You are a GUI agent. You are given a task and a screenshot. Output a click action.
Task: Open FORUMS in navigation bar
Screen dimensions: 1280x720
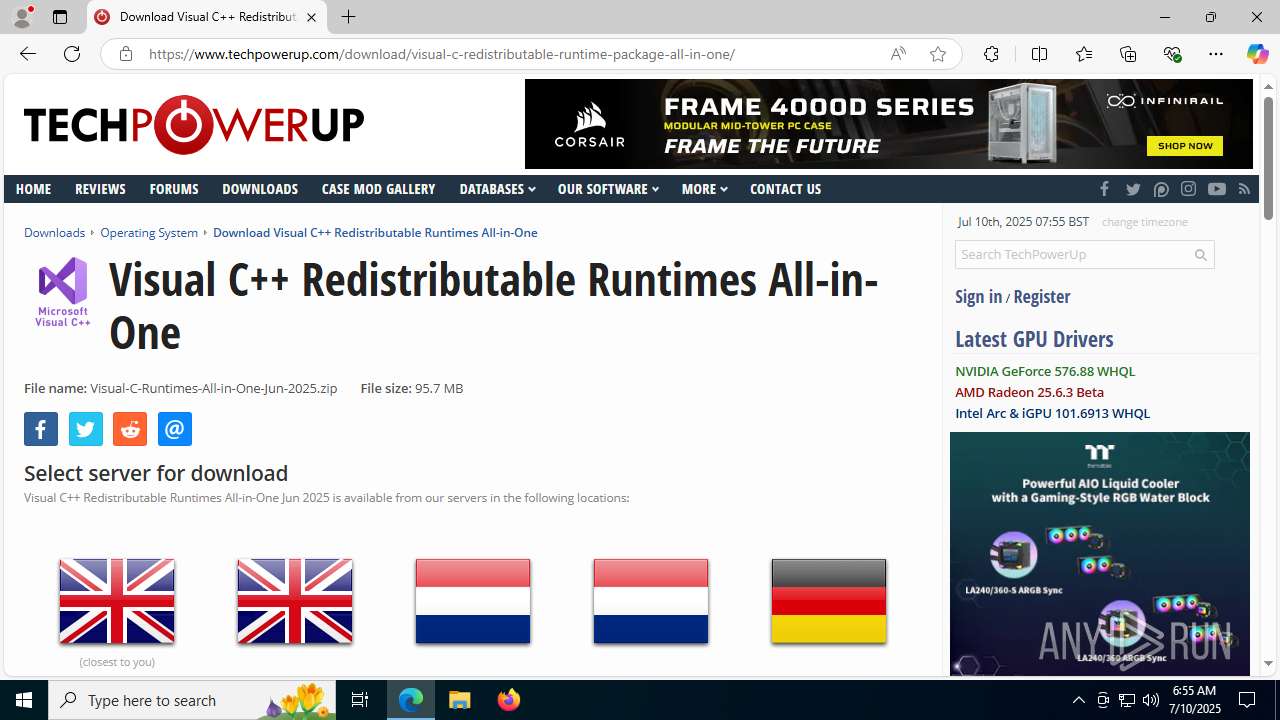pos(174,189)
